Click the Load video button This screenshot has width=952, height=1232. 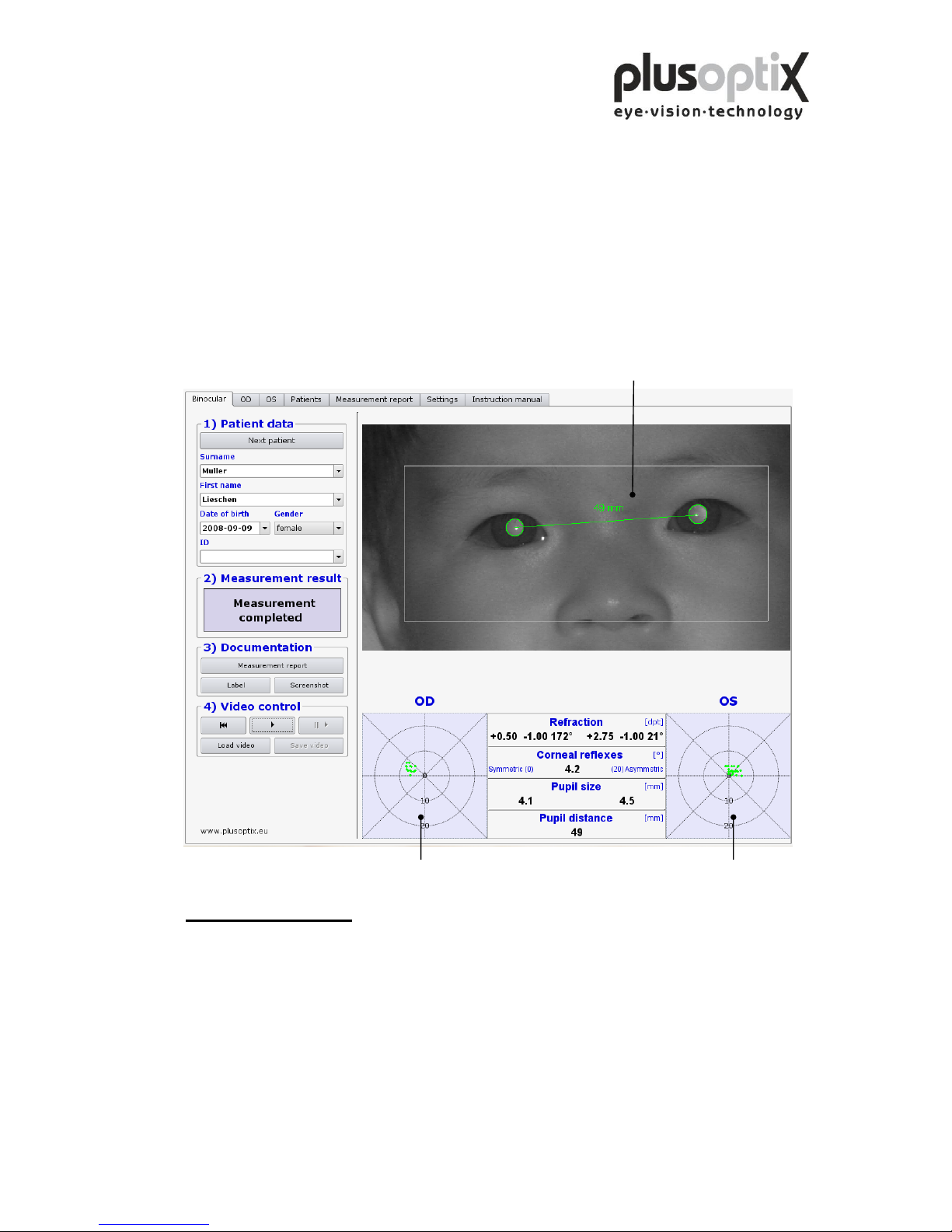[235, 745]
